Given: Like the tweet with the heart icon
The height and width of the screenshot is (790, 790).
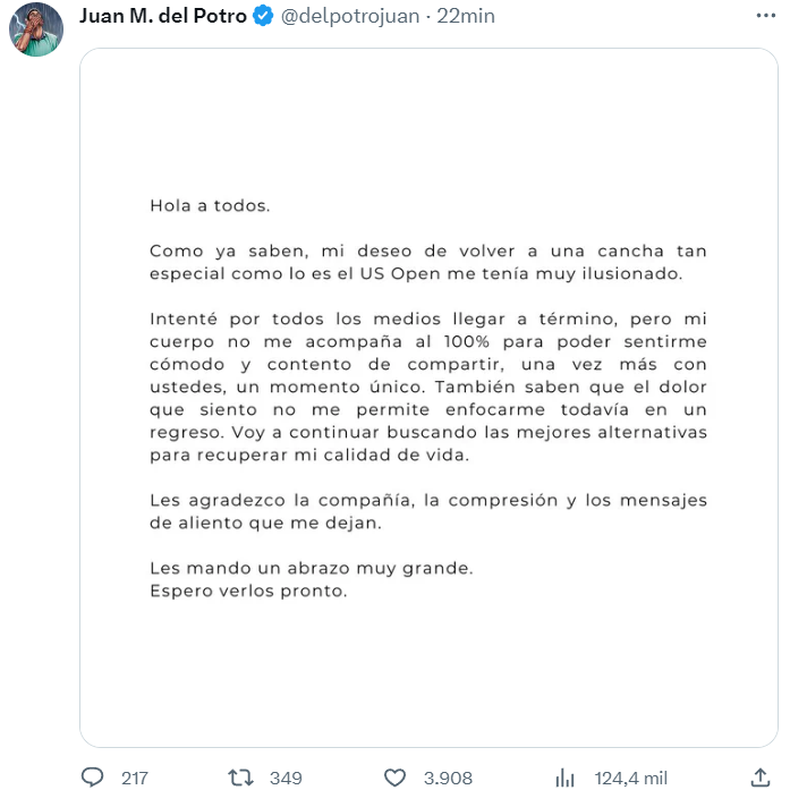Looking at the screenshot, I should tap(397, 777).
